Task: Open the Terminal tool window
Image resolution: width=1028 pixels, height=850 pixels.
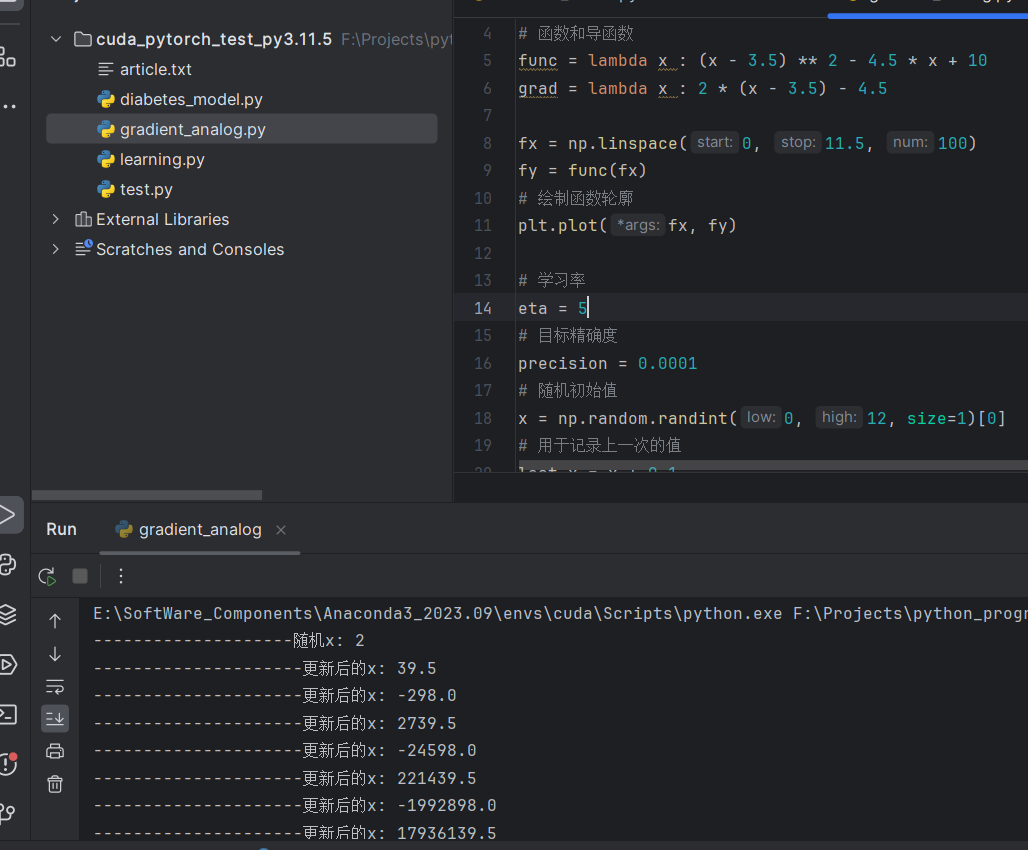Action: coord(8,714)
